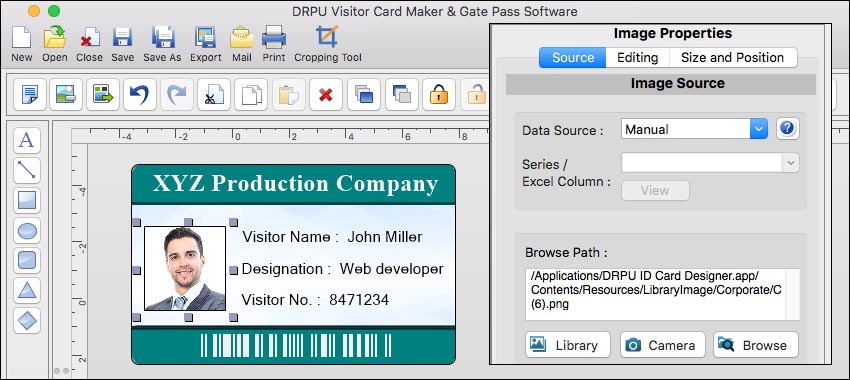Viewport: 850px width, 380px height.
Task: Cut selection with the scissors icon
Action: [214, 95]
